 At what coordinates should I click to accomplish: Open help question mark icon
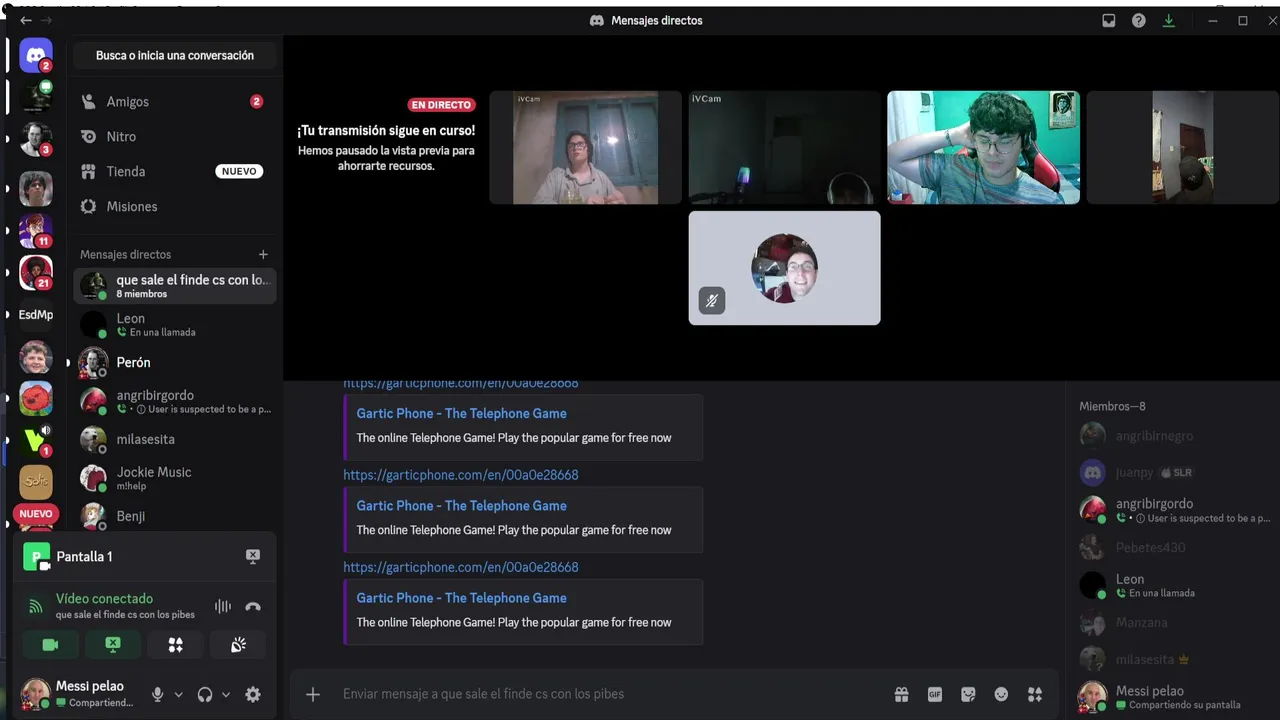pos(1139,20)
